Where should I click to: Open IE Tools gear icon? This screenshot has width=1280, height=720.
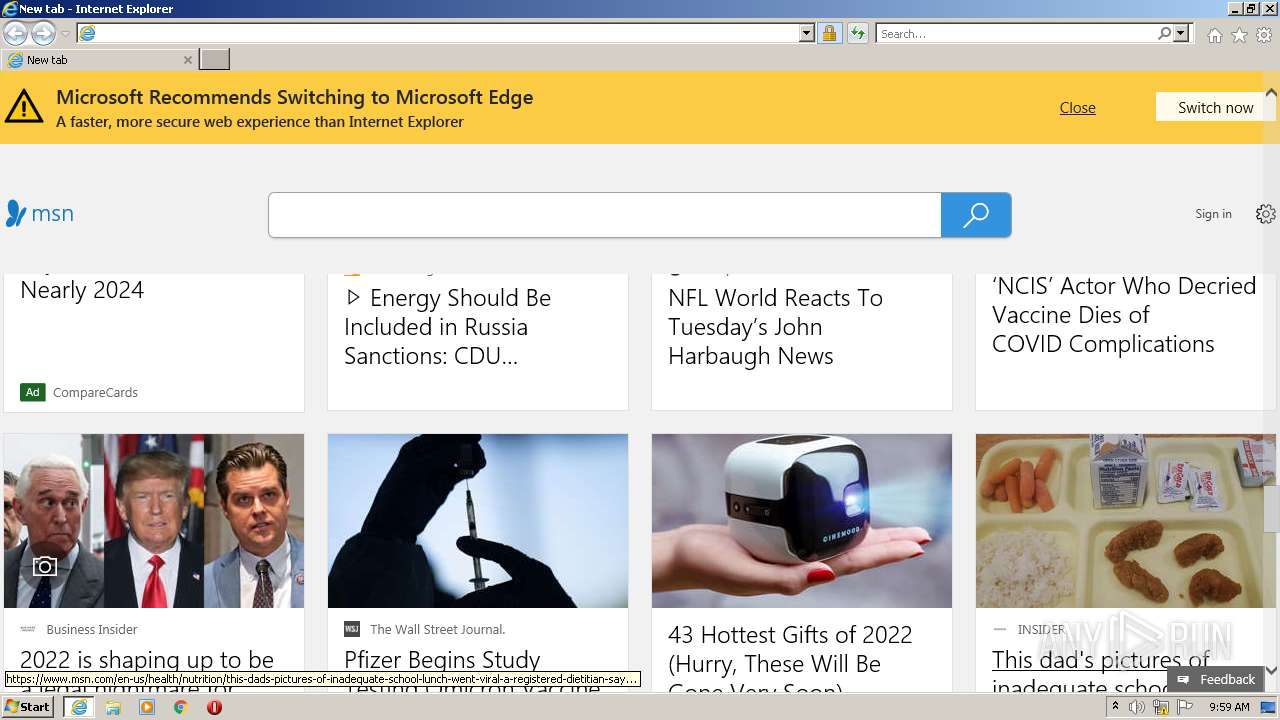[1264, 35]
